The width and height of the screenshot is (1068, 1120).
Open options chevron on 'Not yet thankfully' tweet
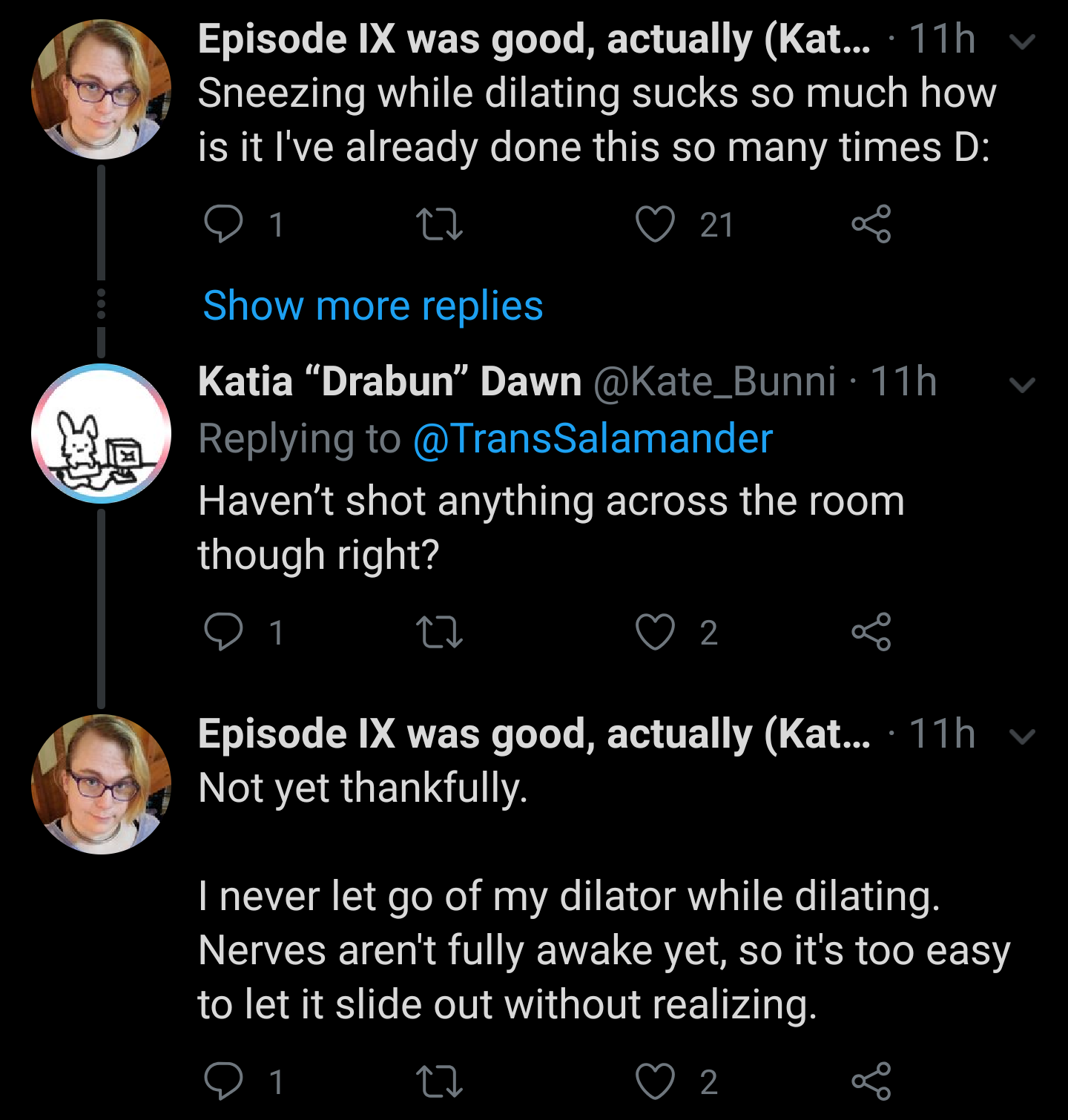(1022, 737)
